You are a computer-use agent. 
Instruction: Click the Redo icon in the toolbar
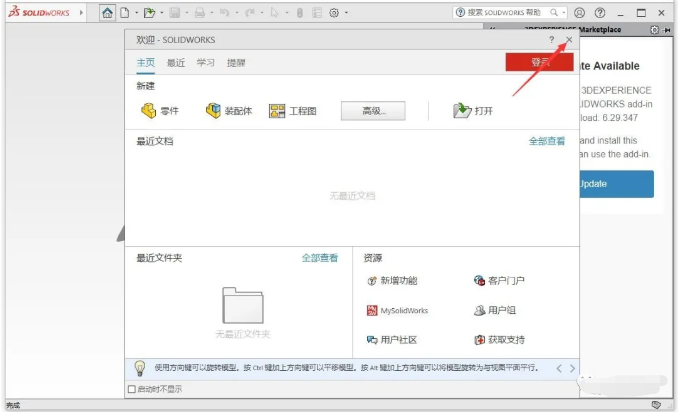(x=250, y=13)
